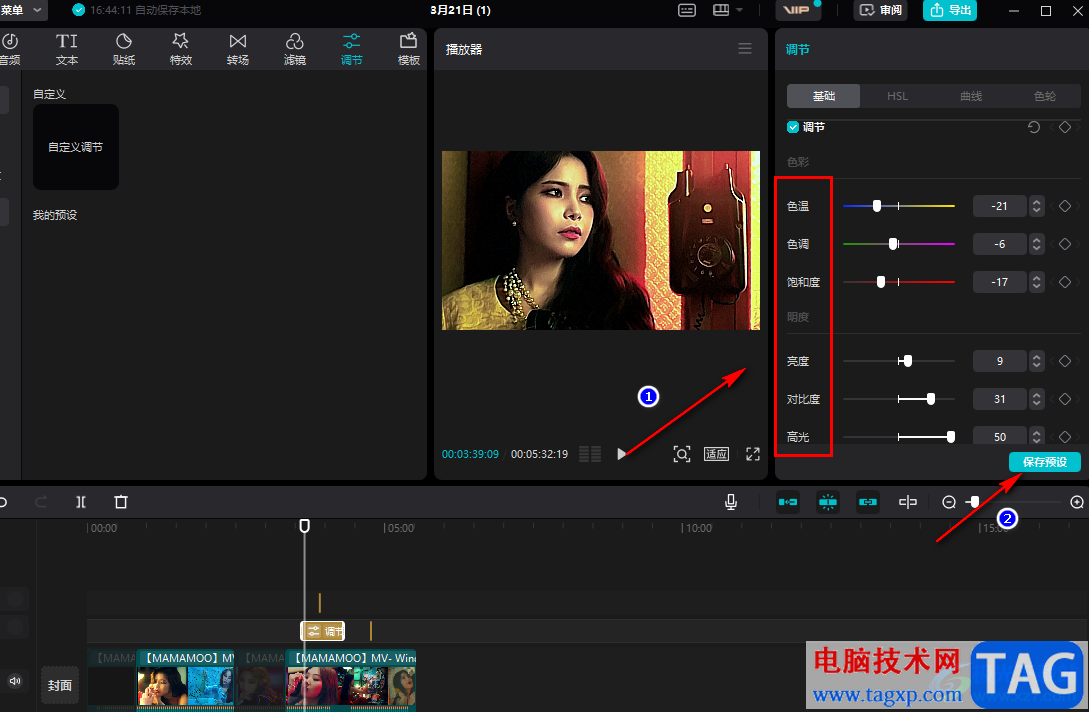Viewport: 1089px width, 712px height.
Task: Select the MAMAMOO MV- Wind video clip
Action: [x=351, y=679]
